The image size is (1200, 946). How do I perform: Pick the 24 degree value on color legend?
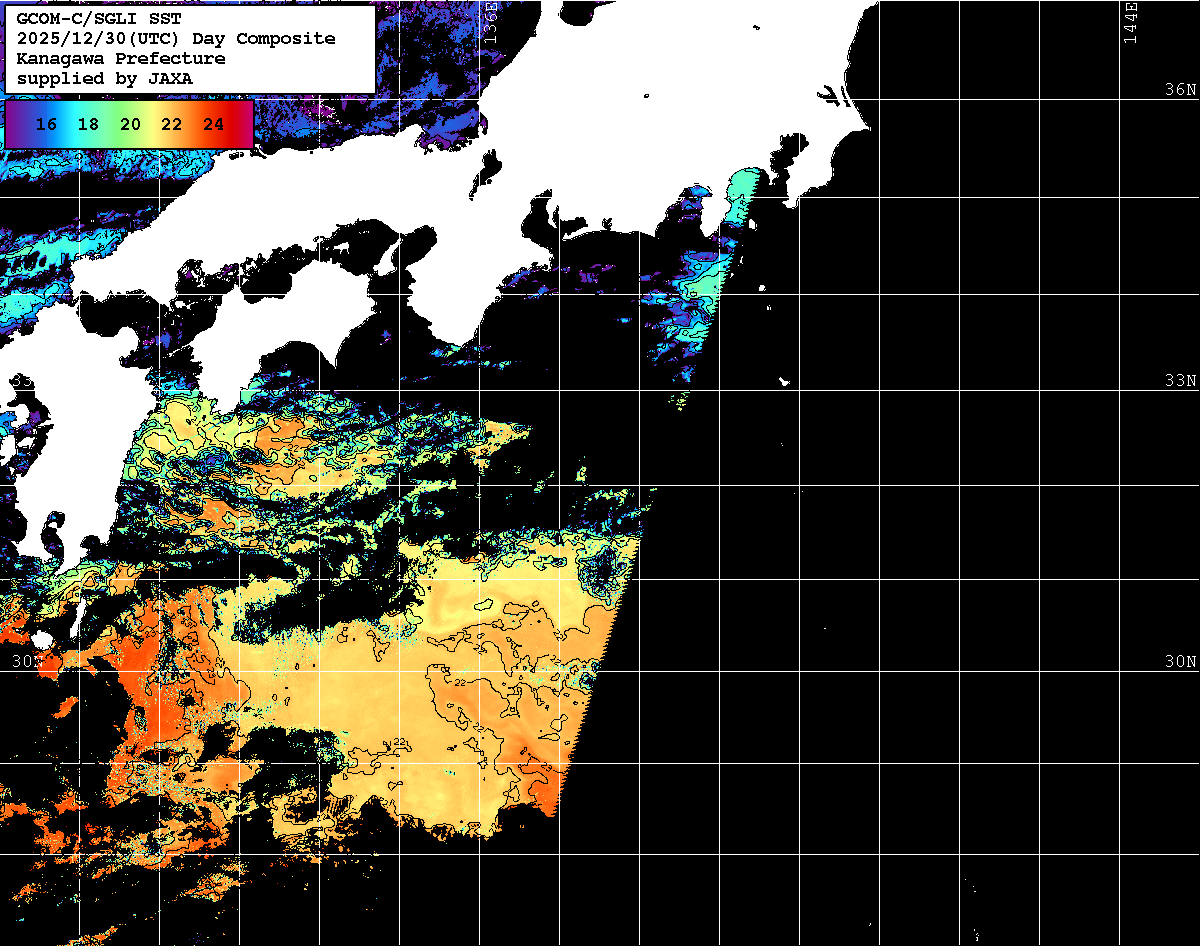click(x=213, y=125)
